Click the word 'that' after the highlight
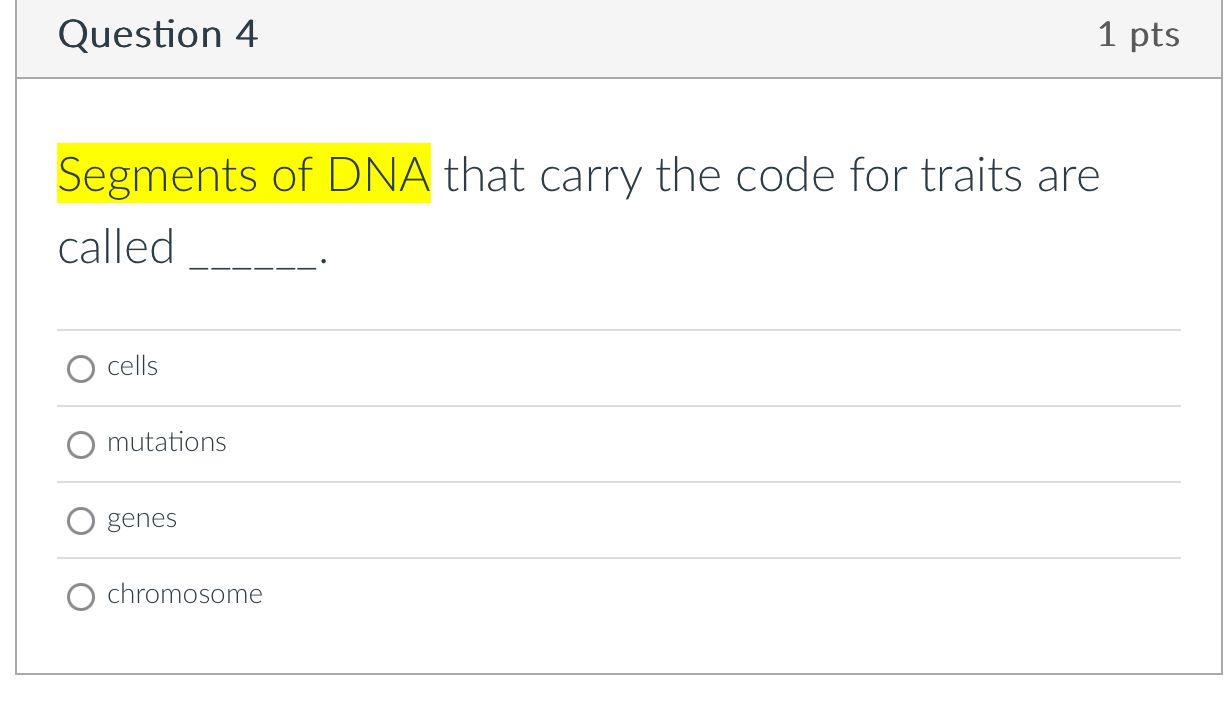 (x=485, y=176)
